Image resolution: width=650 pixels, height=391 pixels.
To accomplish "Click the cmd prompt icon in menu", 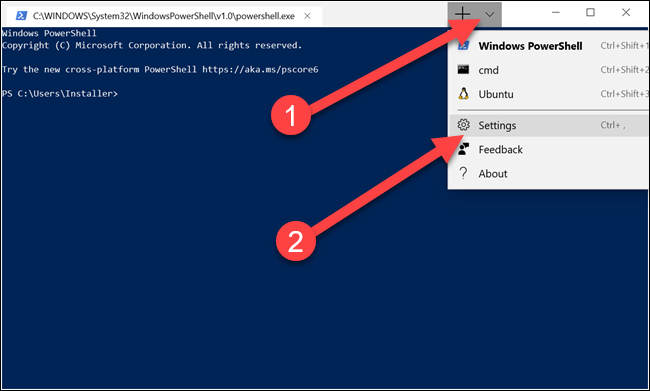I will (x=463, y=69).
